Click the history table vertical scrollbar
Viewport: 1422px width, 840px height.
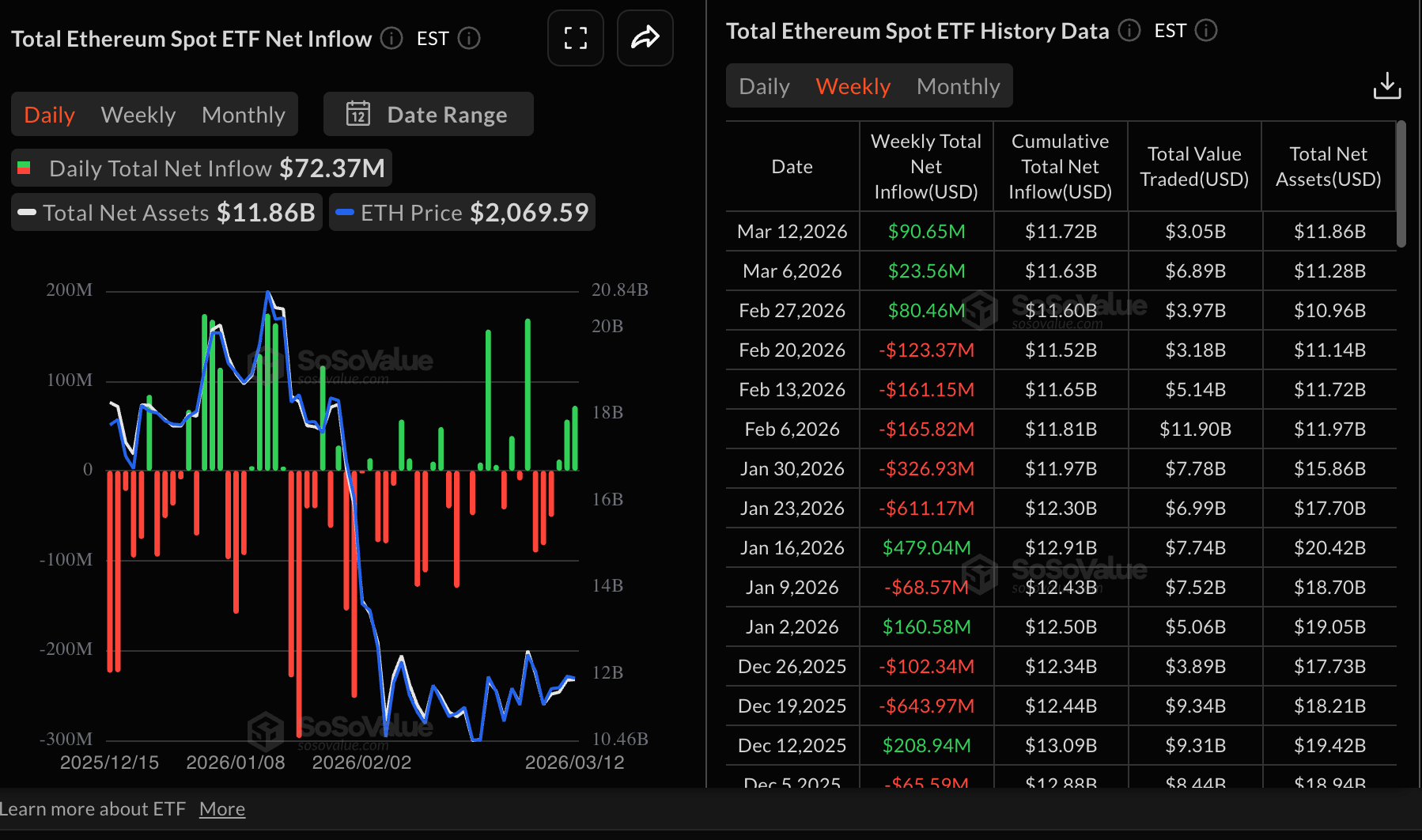pos(1401,184)
